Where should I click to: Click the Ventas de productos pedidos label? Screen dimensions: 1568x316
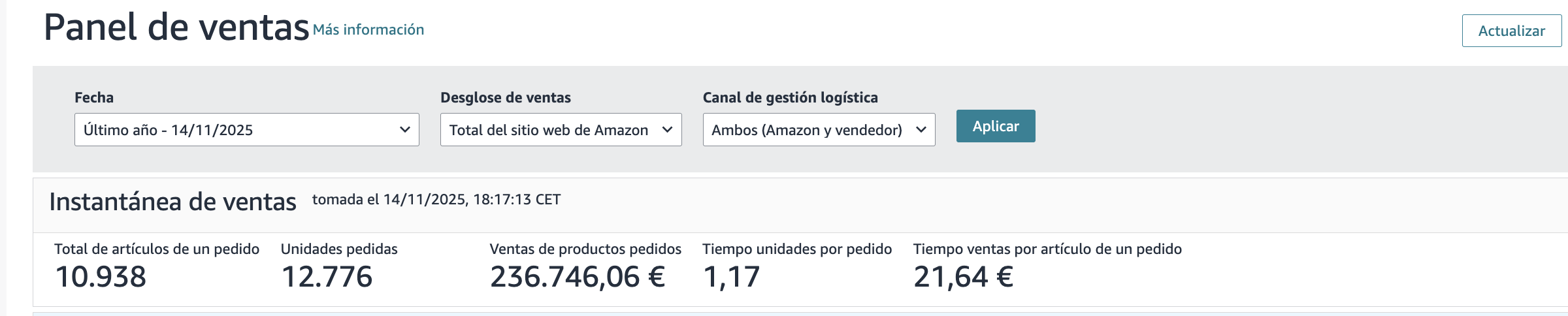[x=585, y=249]
